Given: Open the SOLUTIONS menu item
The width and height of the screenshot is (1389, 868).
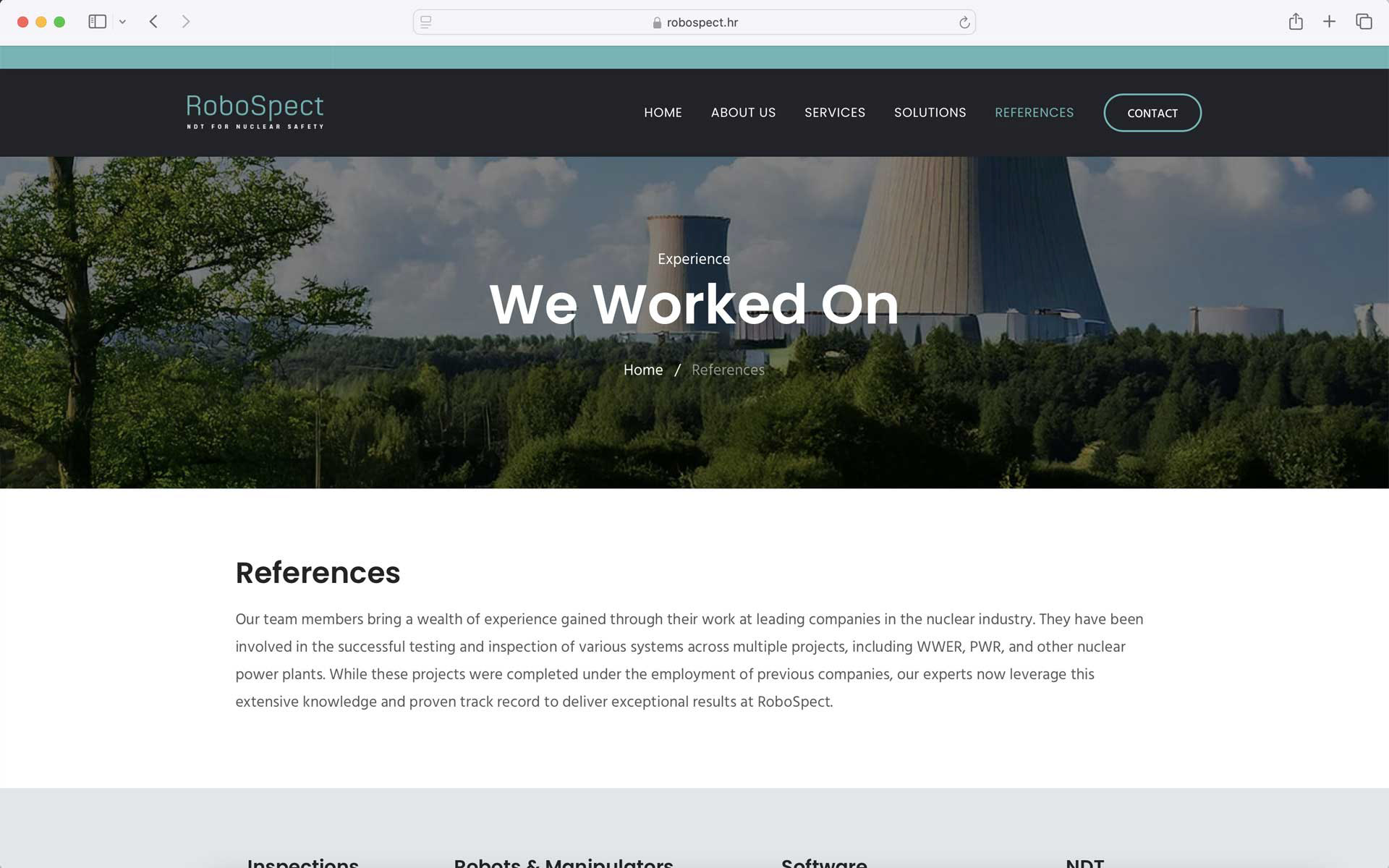Looking at the screenshot, I should (930, 112).
